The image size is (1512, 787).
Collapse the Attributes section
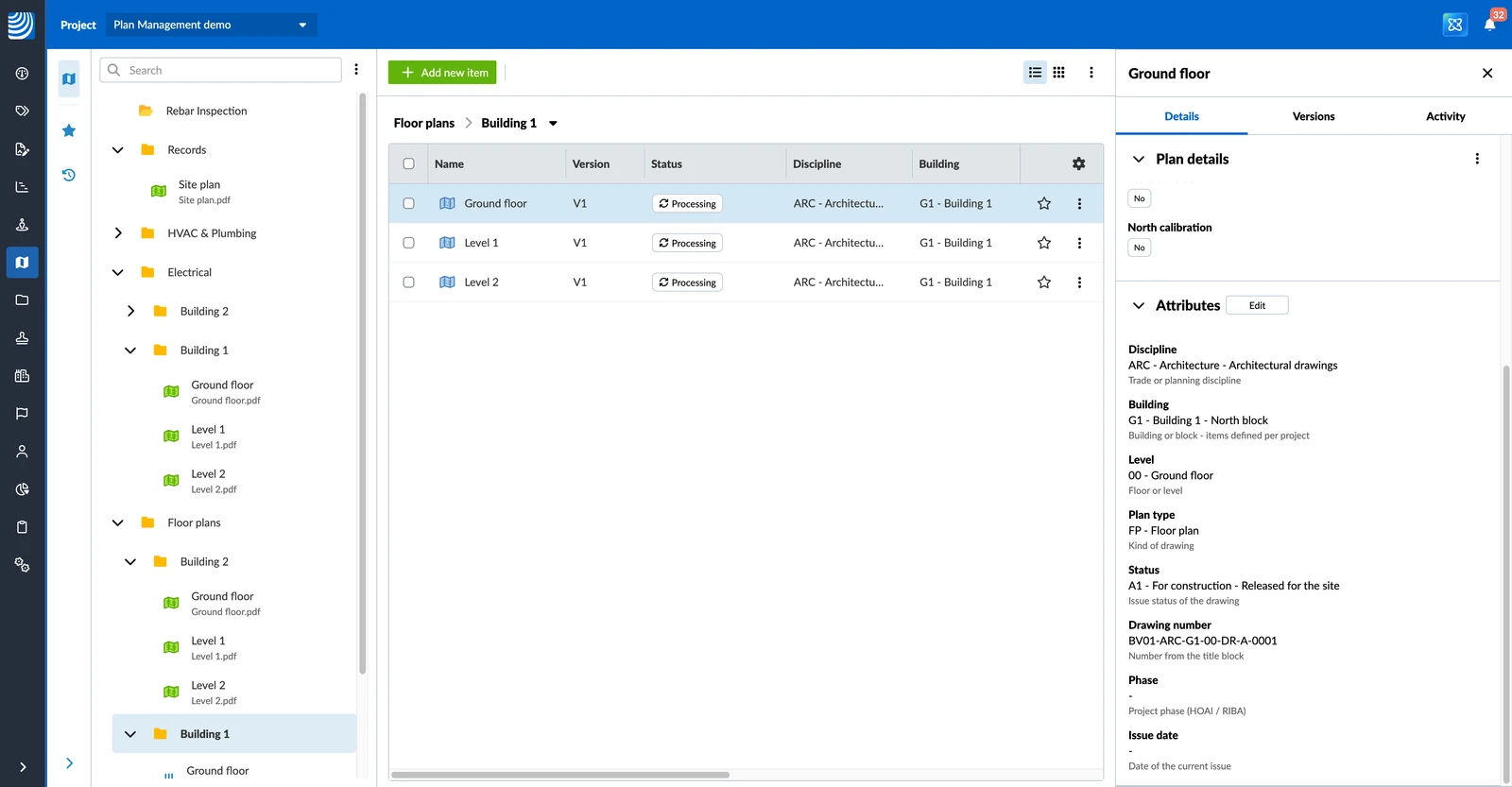pyautogui.click(x=1139, y=306)
